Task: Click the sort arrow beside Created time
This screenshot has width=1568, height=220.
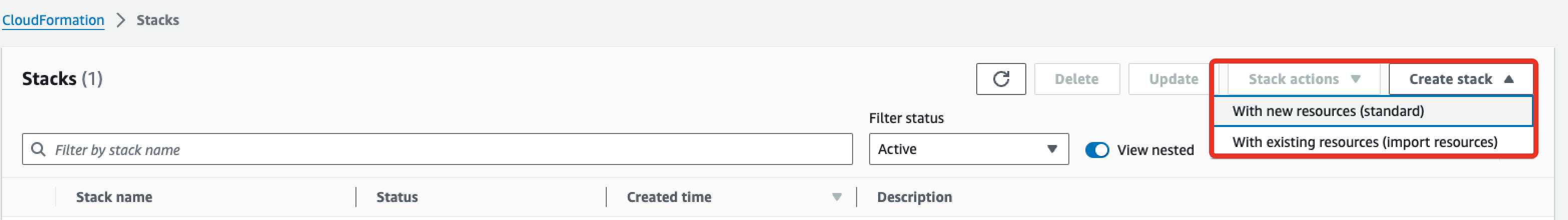Action: [837, 197]
